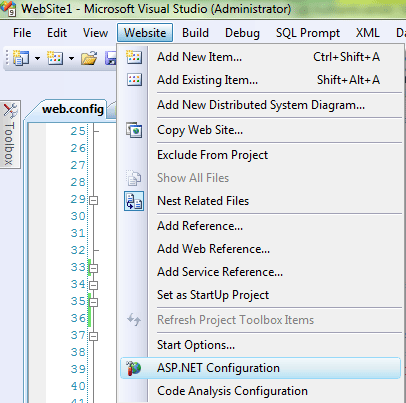Click line number 25 in editor margin
This screenshot has width=406, height=403.
click(x=78, y=131)
